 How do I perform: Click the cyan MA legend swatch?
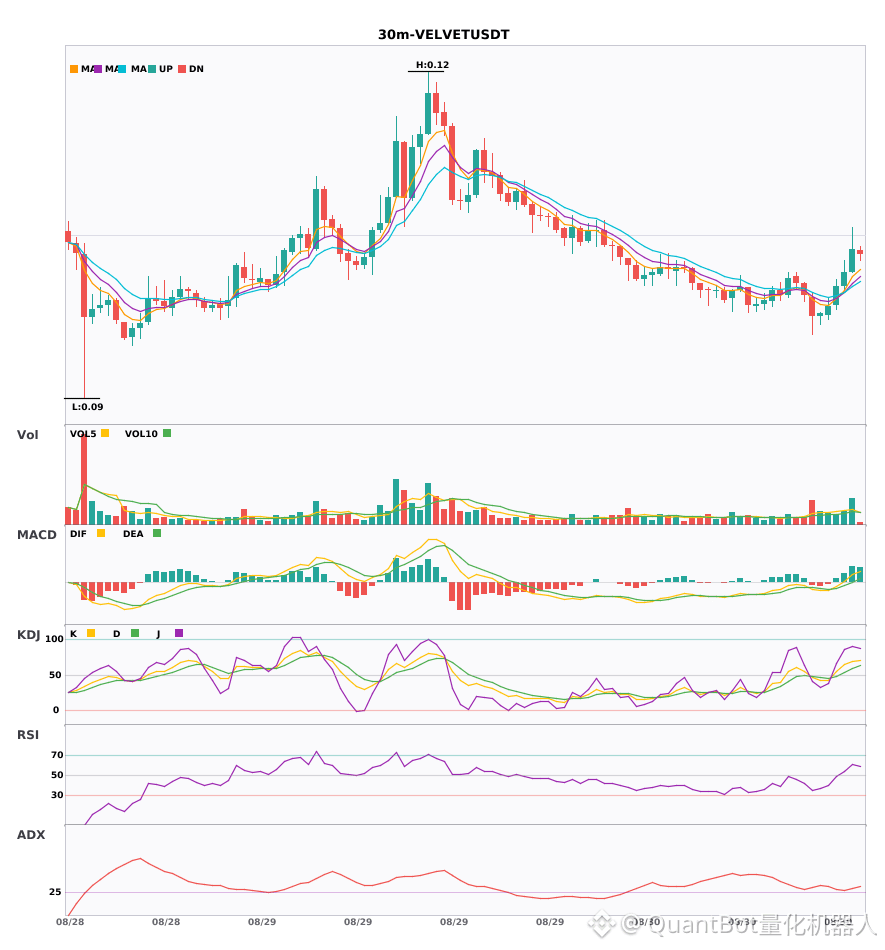[x=122, y=69]
